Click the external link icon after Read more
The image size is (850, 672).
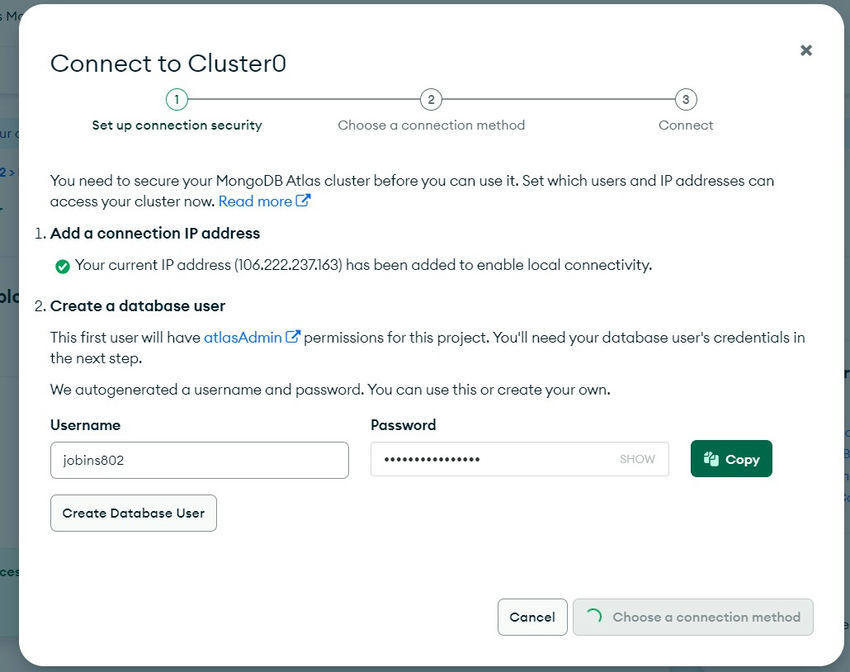tap(303, 202)
